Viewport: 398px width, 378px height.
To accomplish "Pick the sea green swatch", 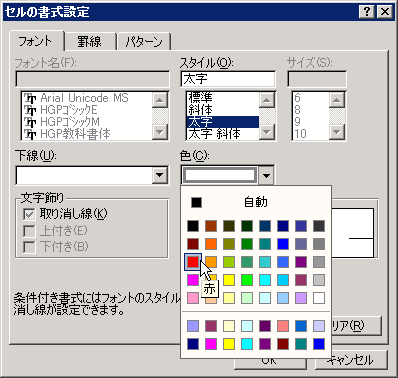I will click(247, 262).
